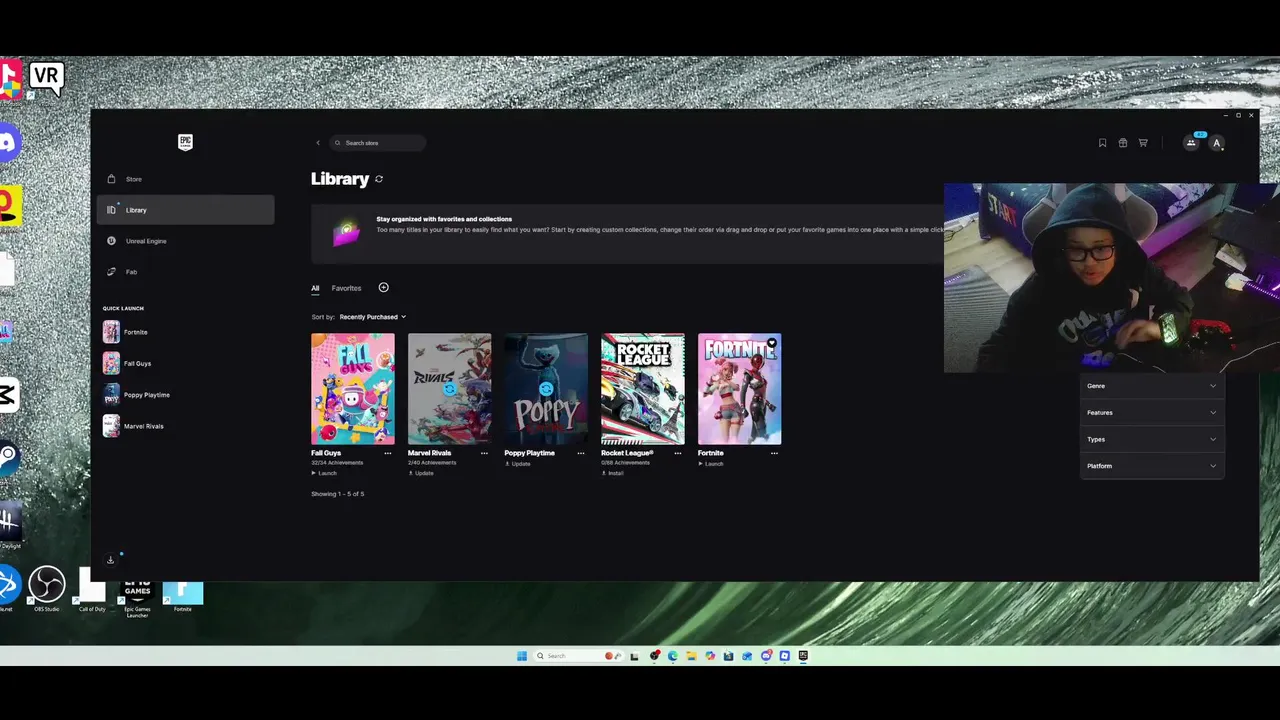Screen dimensions: 1280x720
Task: Expand the Platform filter
Action: coord(1152,466)
